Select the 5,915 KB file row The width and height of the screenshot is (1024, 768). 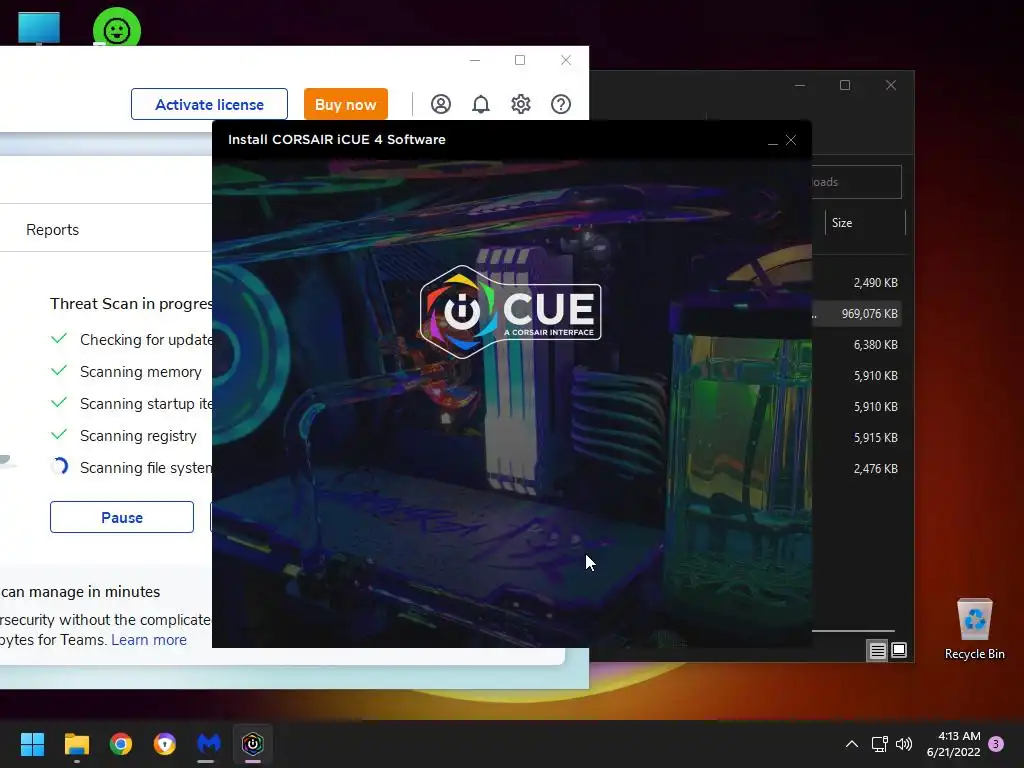click(859, 438)
